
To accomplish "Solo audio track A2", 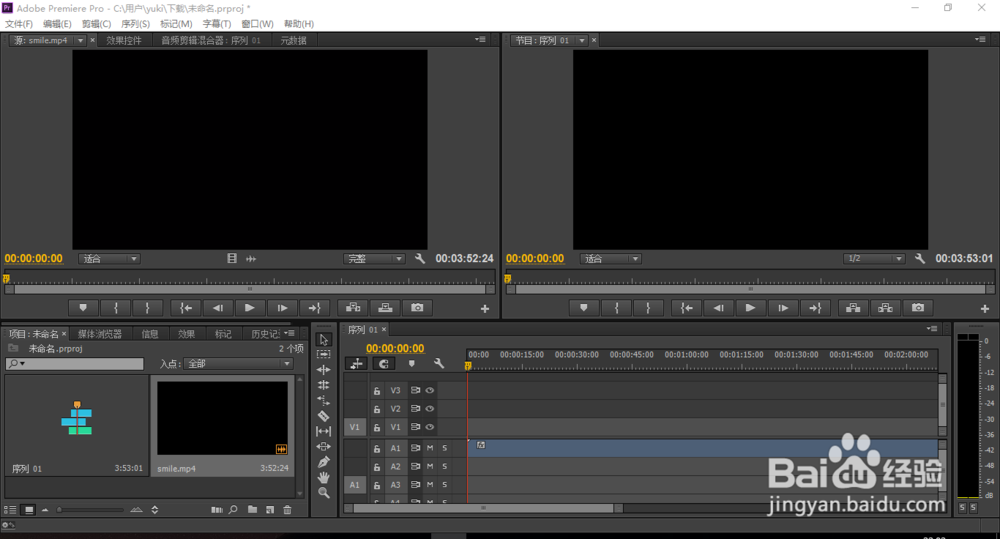I will pos(445,466).
